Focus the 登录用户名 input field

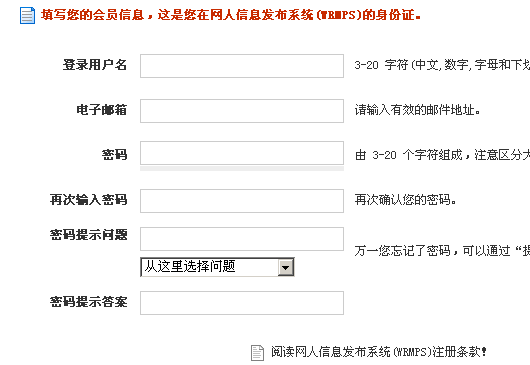point(242,66)
